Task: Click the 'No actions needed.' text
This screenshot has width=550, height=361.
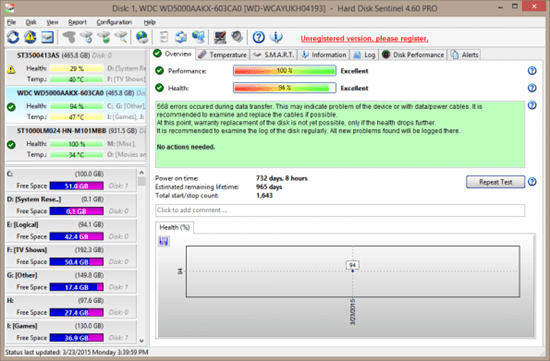Action: (186, 147)
